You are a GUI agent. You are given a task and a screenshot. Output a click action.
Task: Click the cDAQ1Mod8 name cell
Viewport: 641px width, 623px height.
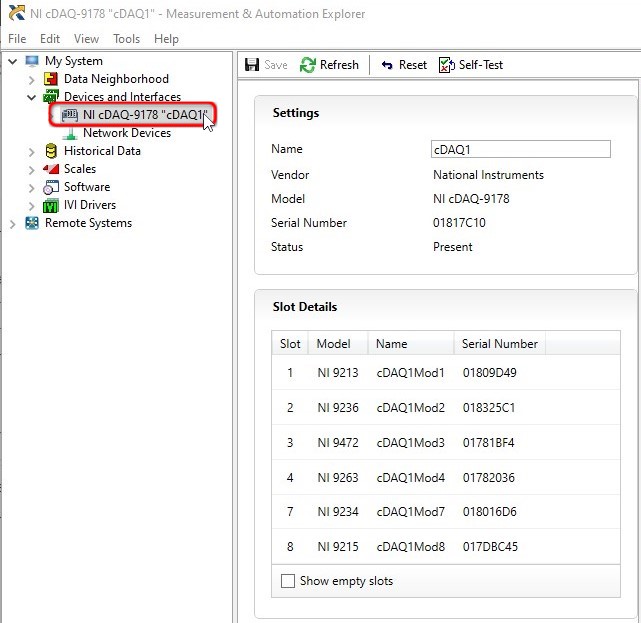[410, 547]
